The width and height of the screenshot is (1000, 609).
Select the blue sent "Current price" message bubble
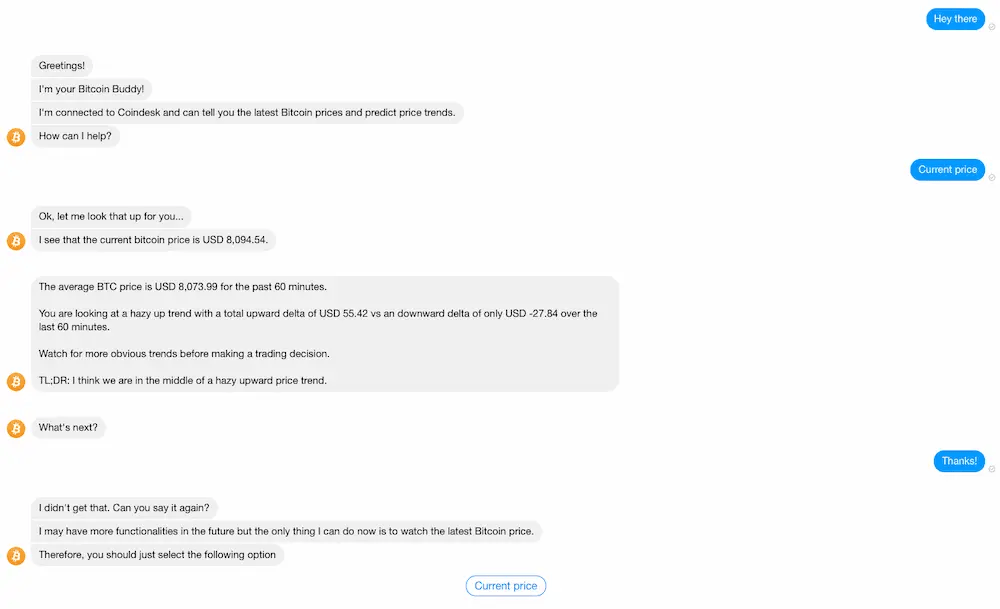tap(947, 170)
